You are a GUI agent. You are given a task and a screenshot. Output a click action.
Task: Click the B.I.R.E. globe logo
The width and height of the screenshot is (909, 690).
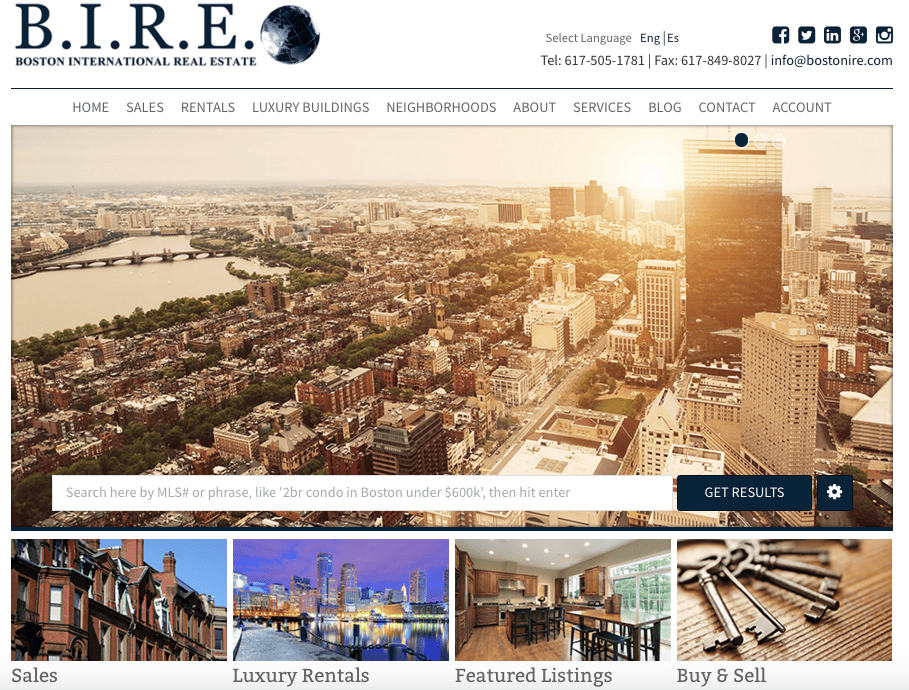(290, 35)
